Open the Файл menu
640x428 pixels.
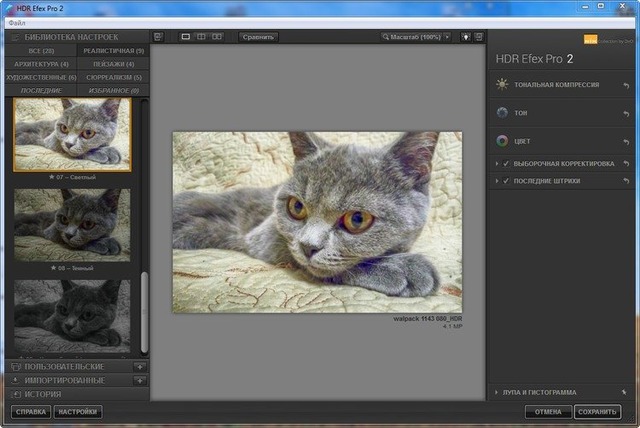coord(17,22)
